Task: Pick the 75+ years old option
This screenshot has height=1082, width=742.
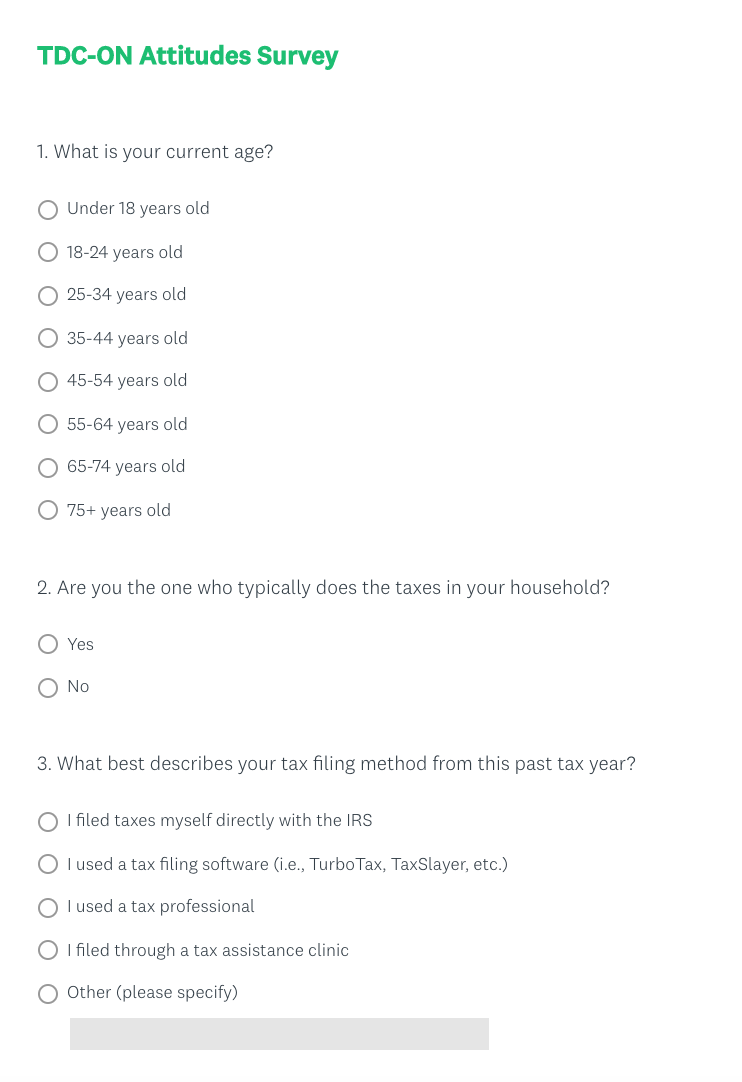Action: coord(48,511)
